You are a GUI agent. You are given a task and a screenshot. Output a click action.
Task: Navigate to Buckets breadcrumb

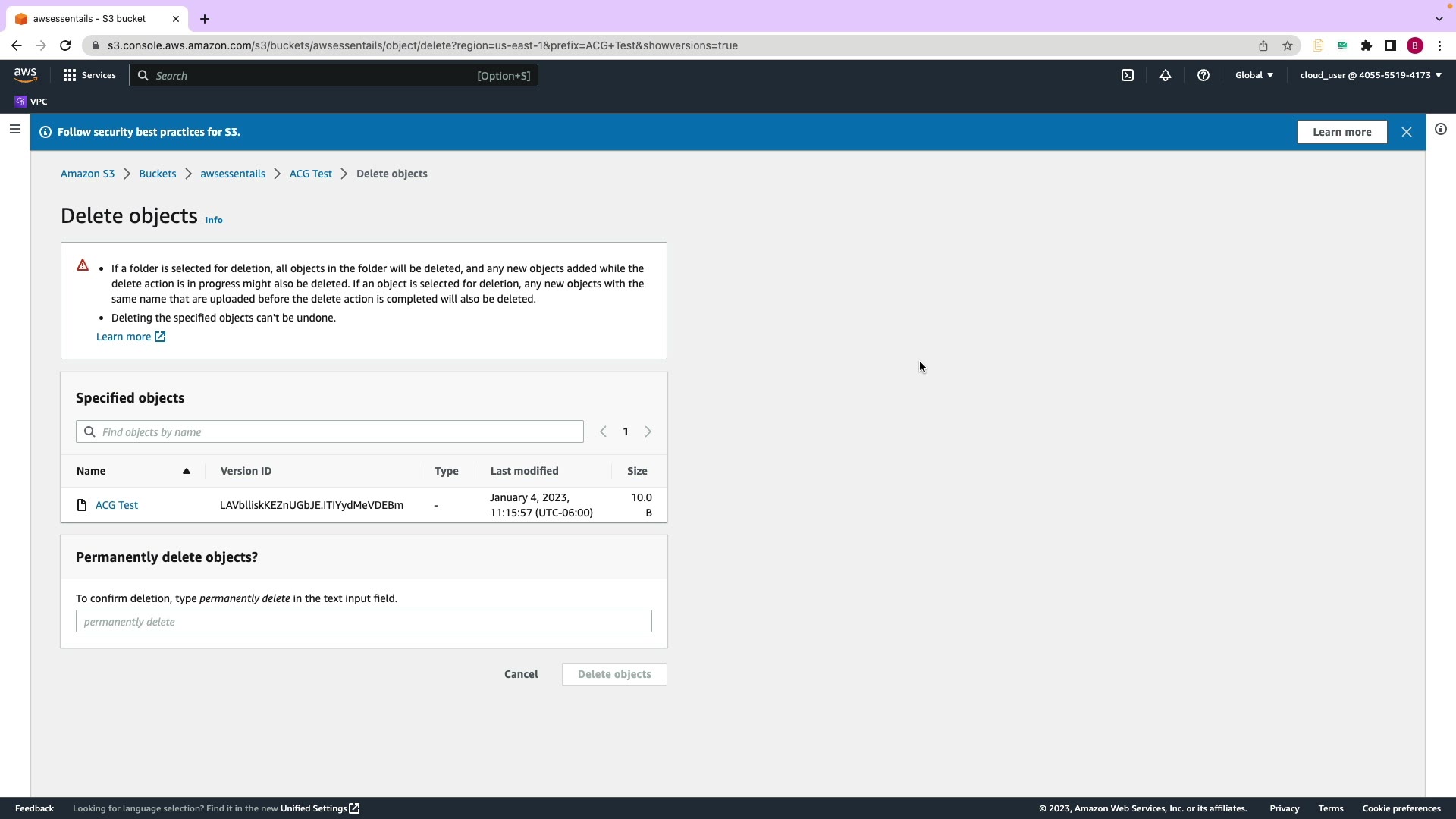[x=157, y=174]
